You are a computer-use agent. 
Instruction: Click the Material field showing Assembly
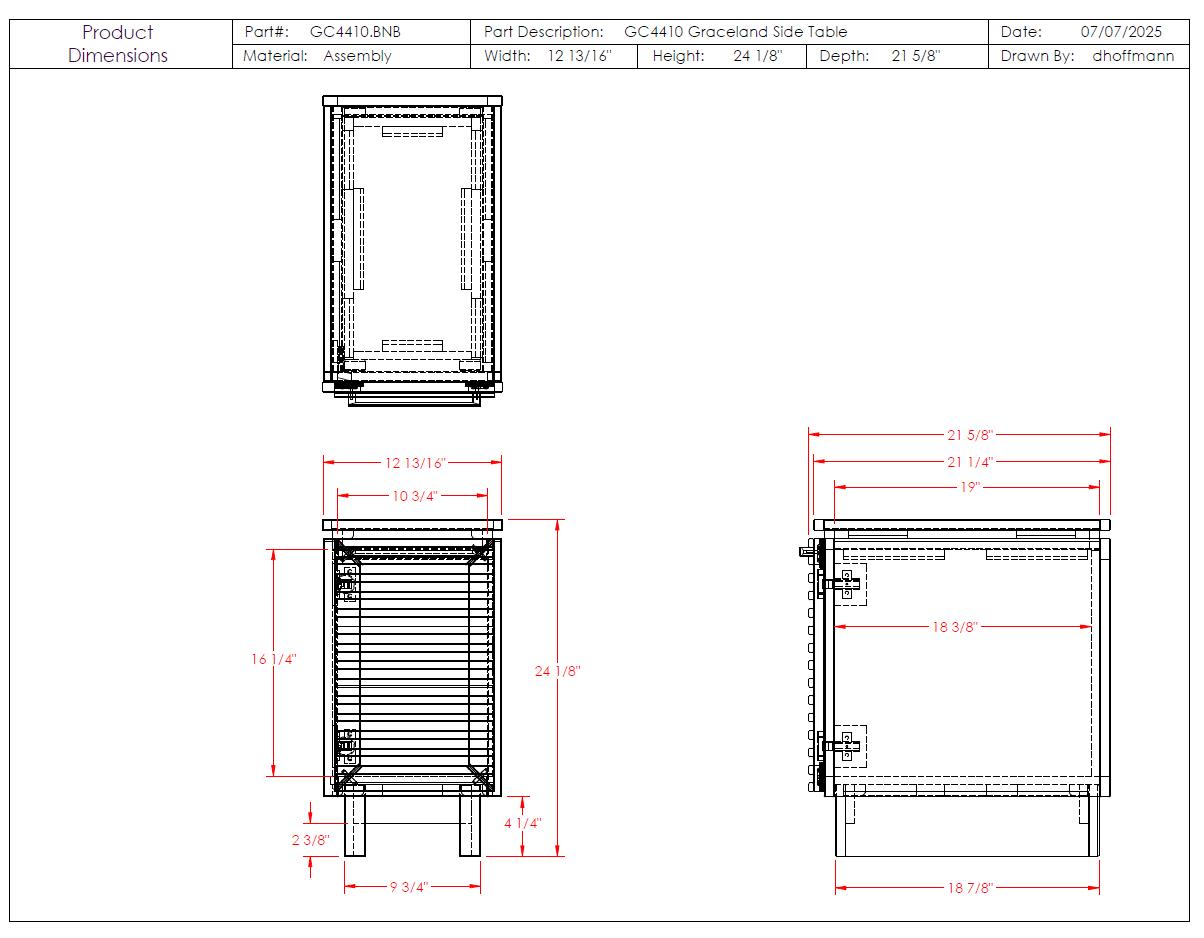click(357, 56)
